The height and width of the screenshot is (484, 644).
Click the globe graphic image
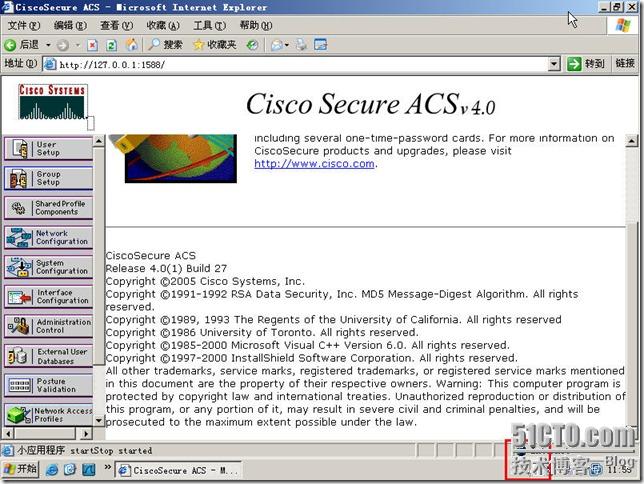click(172, 159)
